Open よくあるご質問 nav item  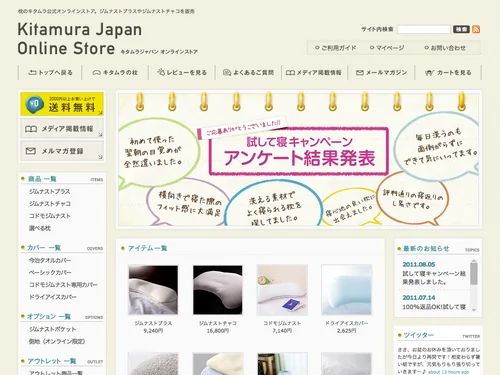pyautogui.click(x=248, y=72)
